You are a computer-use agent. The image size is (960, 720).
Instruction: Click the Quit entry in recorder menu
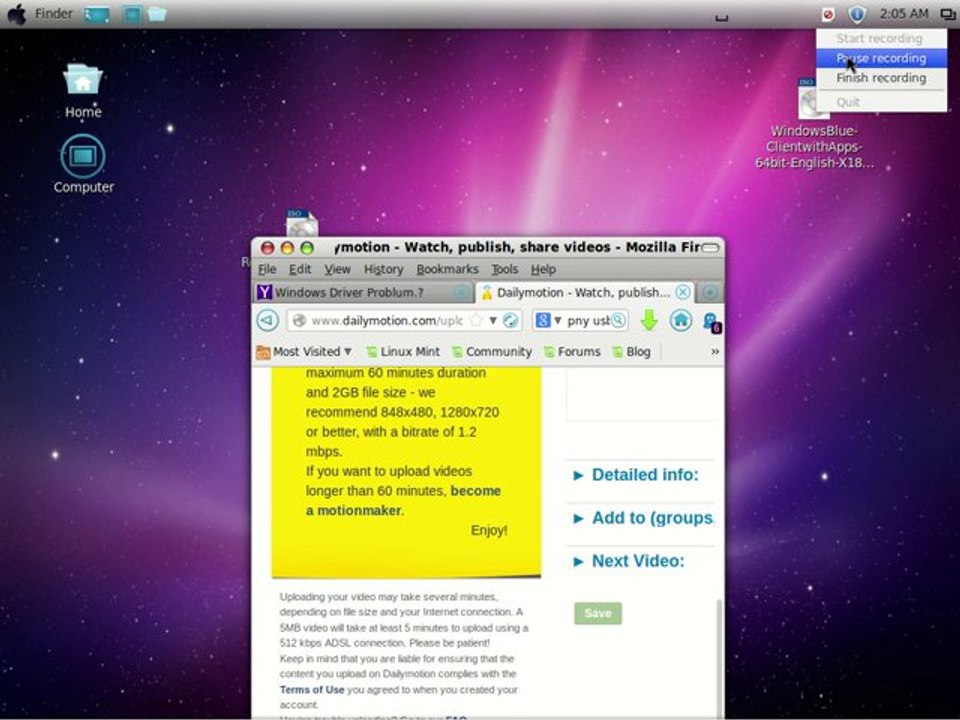(881, 102)
